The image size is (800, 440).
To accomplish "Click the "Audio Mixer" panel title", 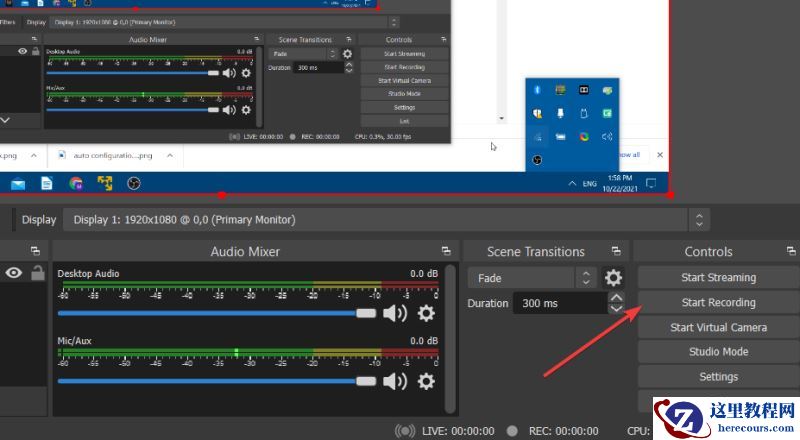I will click(x=245, y=252).
